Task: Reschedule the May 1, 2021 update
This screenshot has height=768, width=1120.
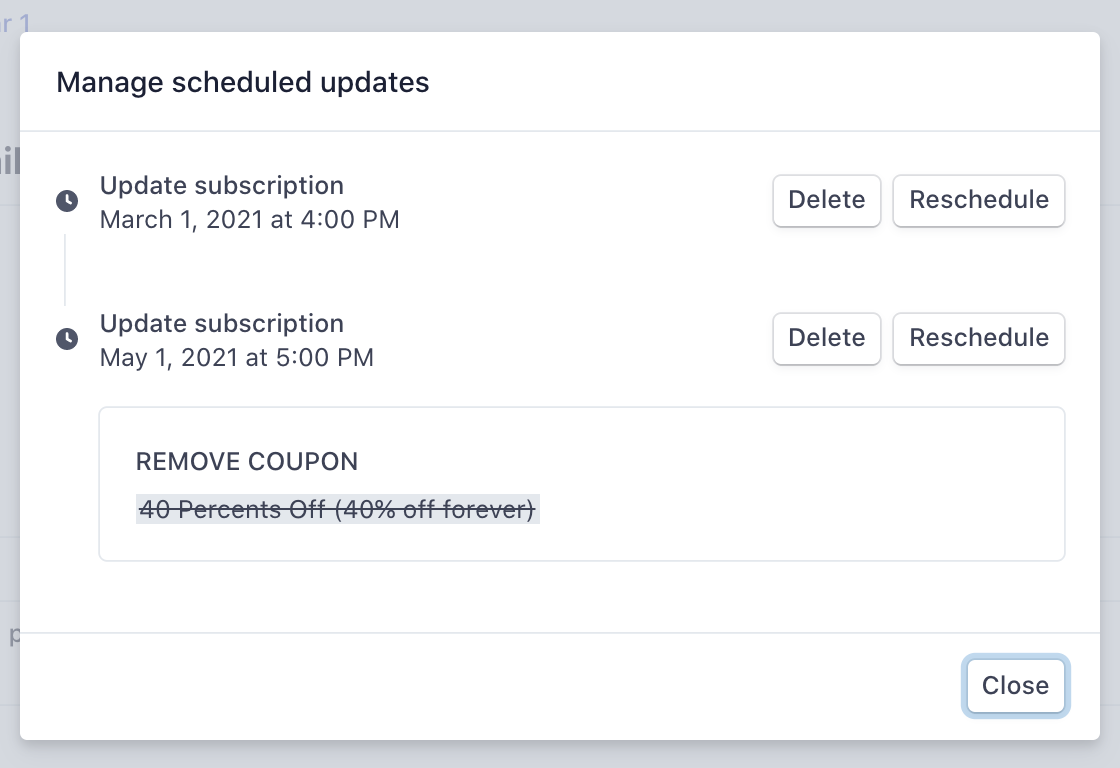Action: coord(978,338)
